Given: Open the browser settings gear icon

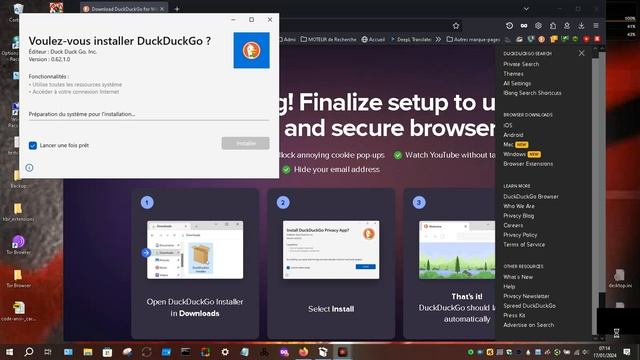Looking at the screenshot, I should [538, 26].
